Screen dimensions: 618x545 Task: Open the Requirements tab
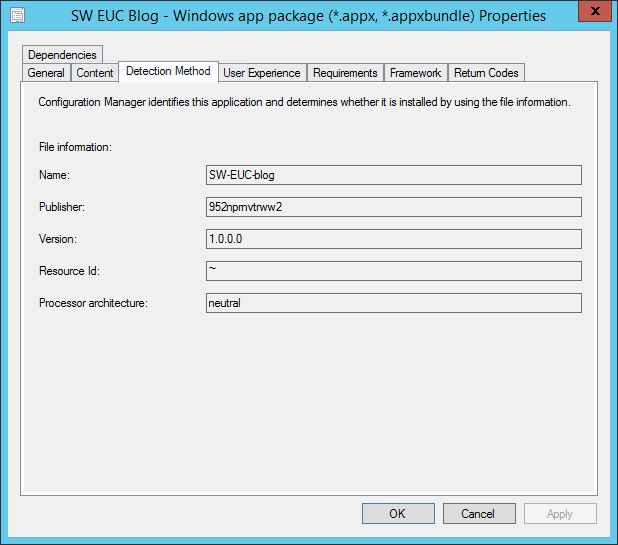[345, 73]
